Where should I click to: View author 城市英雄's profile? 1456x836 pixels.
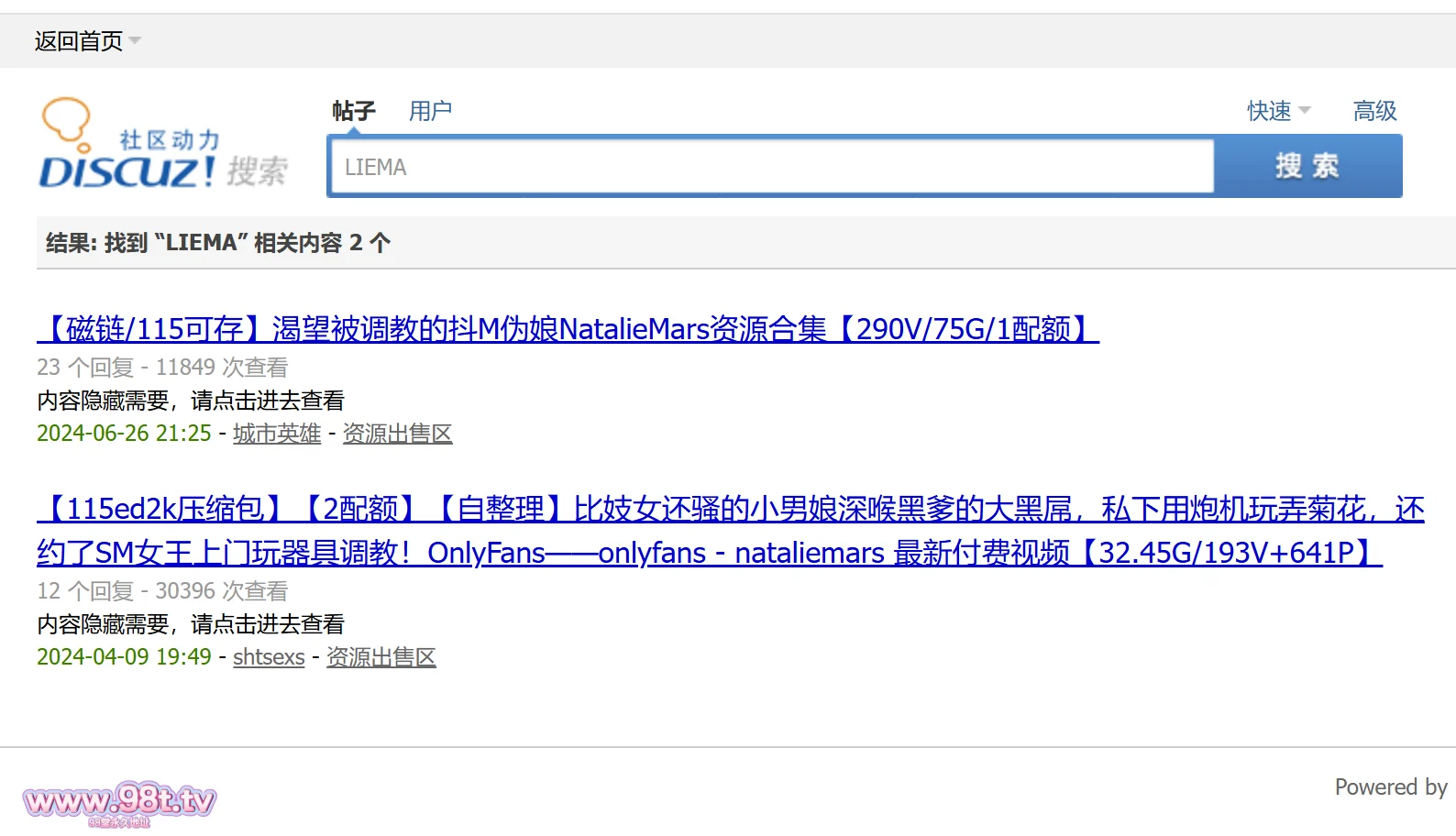(x=277, y=434)
